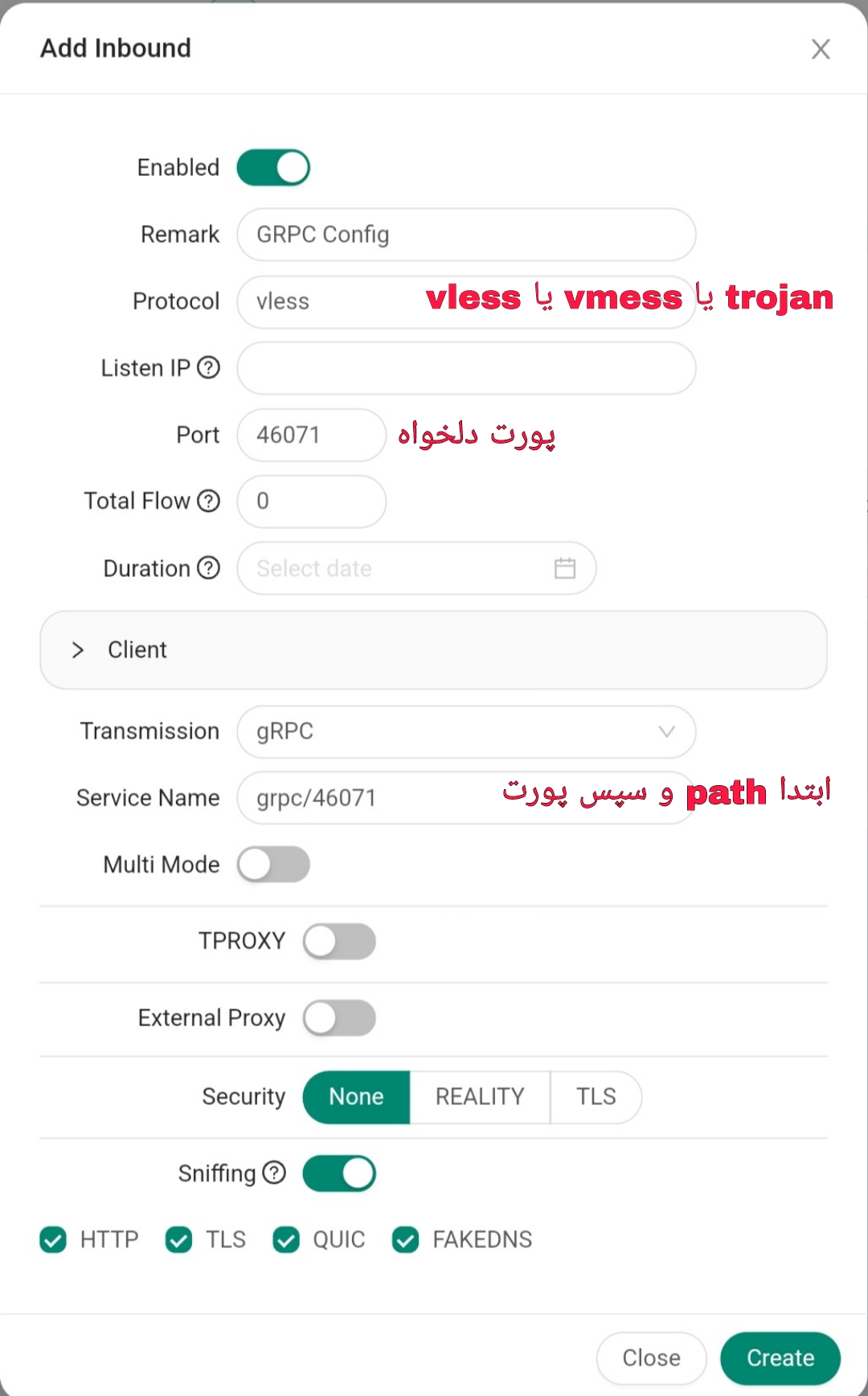Open the Protocol vless dropdown
The width and height of the screenshot is (868, 1396).
coord(466,301)
